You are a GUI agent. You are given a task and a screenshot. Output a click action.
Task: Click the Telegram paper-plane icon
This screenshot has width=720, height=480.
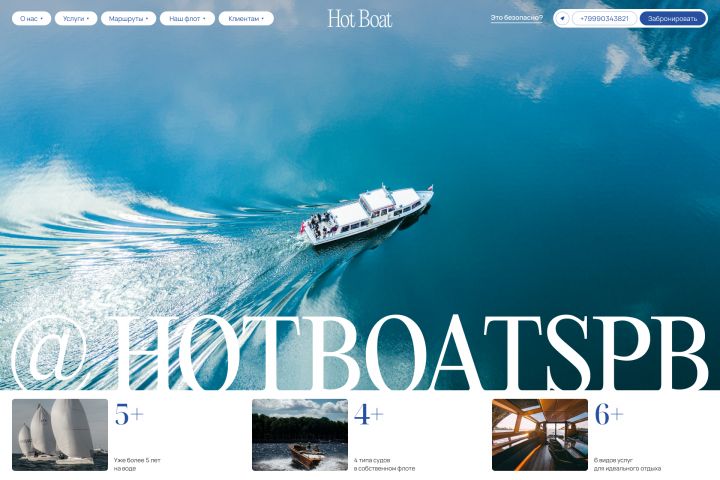click(562, 19)
